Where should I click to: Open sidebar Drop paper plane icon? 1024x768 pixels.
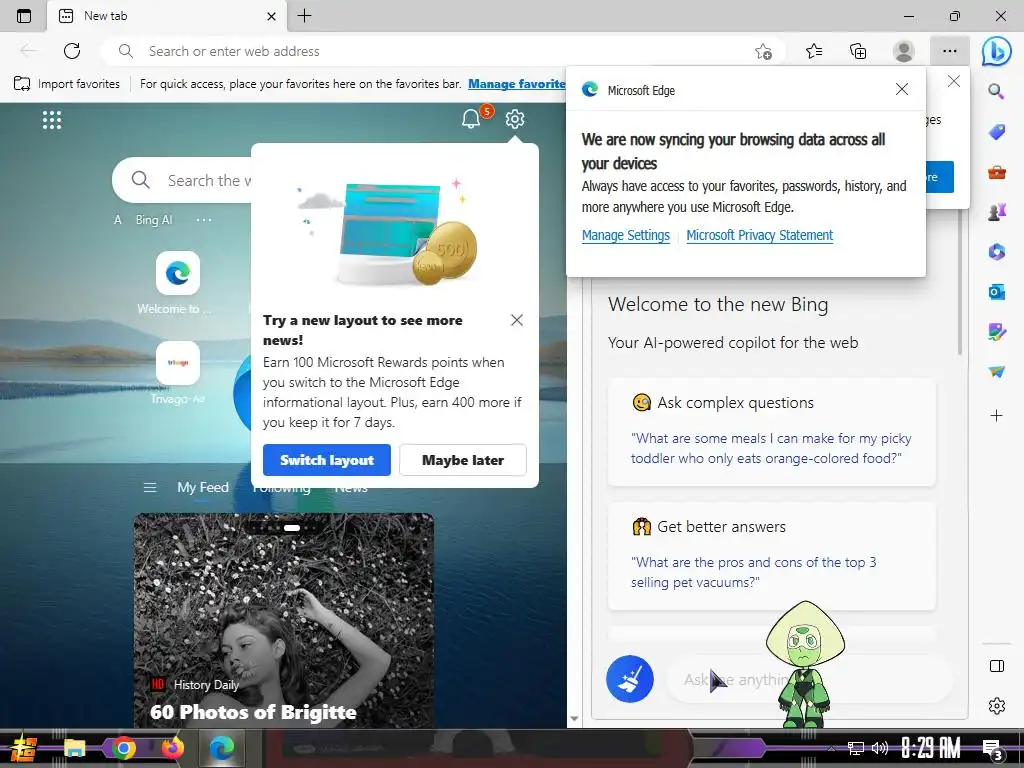997,372
